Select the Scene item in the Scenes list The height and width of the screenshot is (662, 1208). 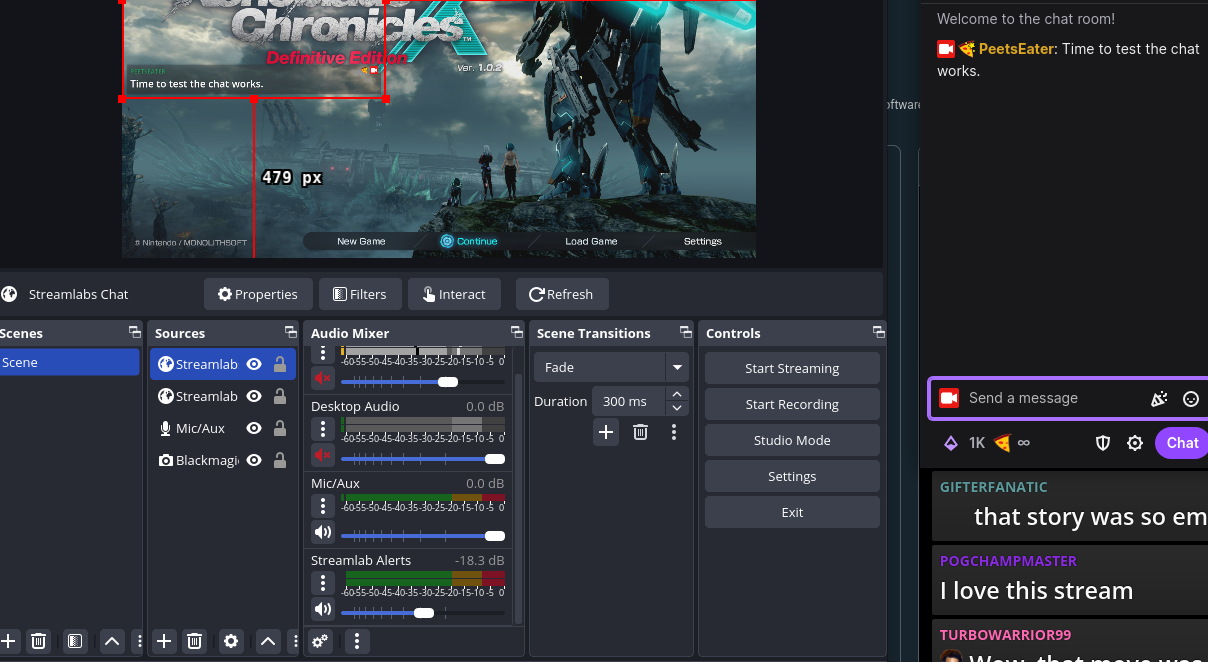tap(69, 362)
